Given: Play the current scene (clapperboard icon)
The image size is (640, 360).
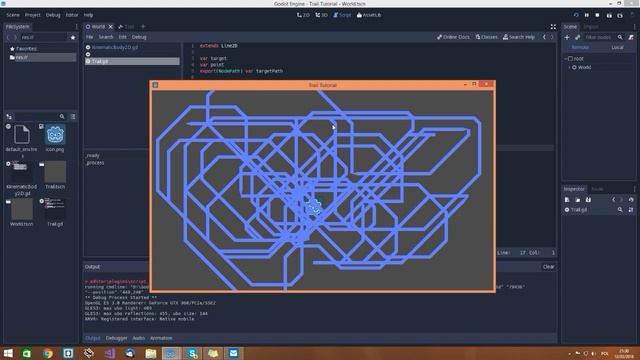Looking at the screenshot, I should point(609,15).
